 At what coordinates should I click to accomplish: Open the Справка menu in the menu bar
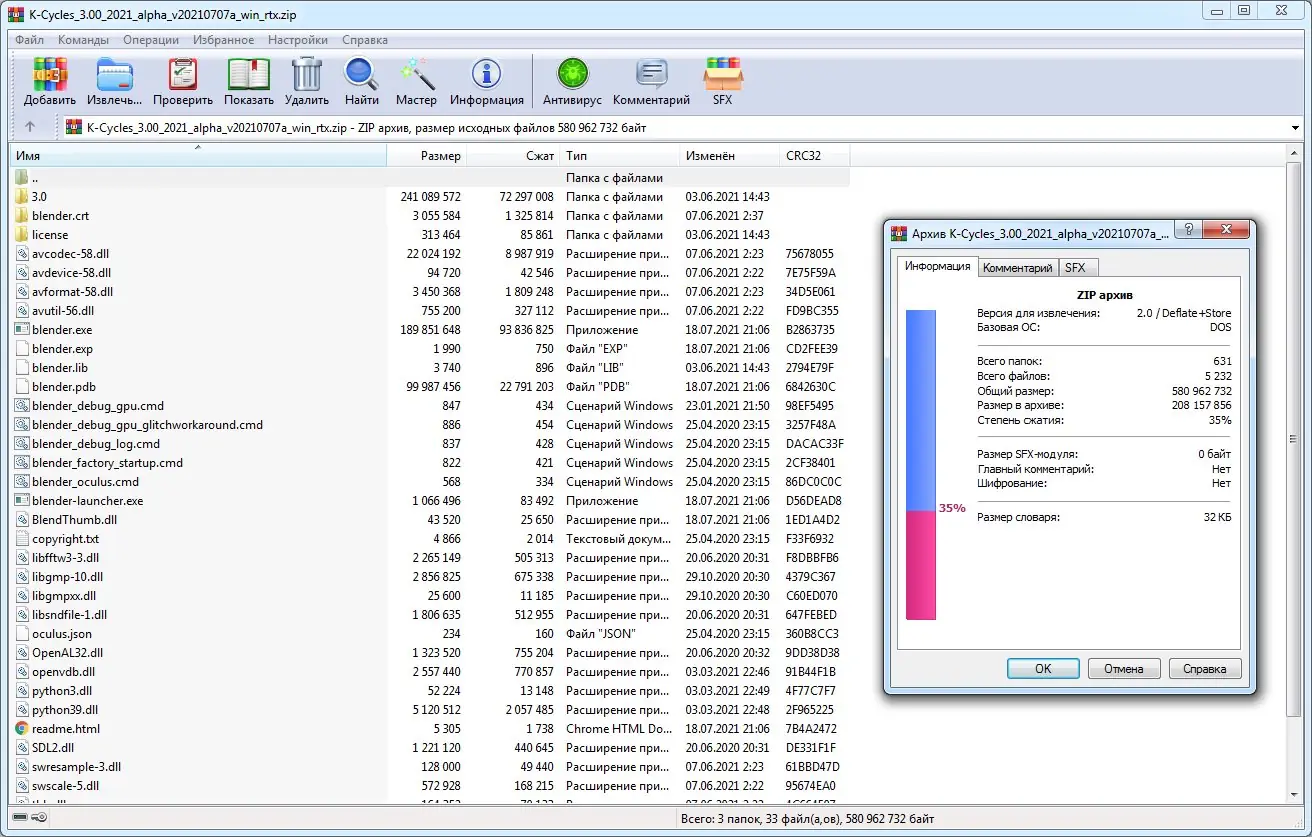click(x=365, y=40)
